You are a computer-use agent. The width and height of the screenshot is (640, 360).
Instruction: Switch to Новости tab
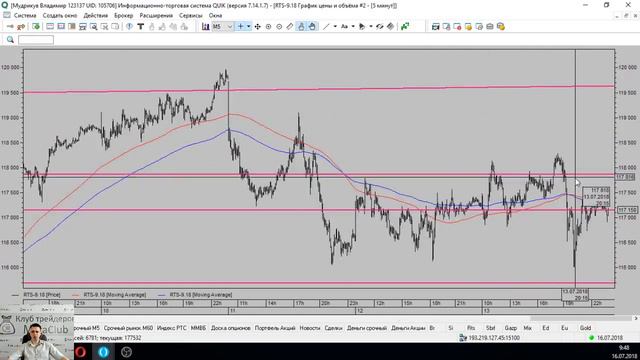click(x=310, y=328)
